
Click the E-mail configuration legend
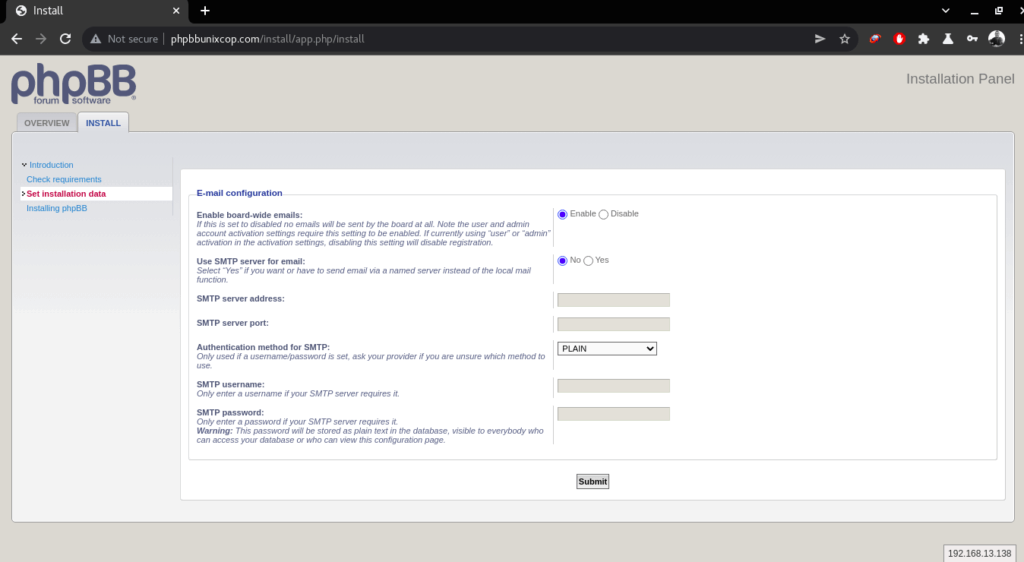[x=240, y=193]
